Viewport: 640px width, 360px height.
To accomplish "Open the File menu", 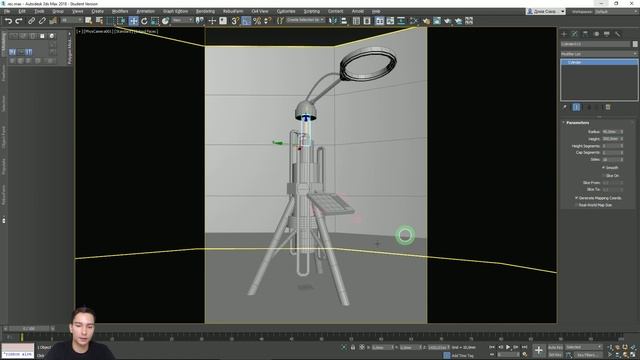I will click(x=7, y=11).
